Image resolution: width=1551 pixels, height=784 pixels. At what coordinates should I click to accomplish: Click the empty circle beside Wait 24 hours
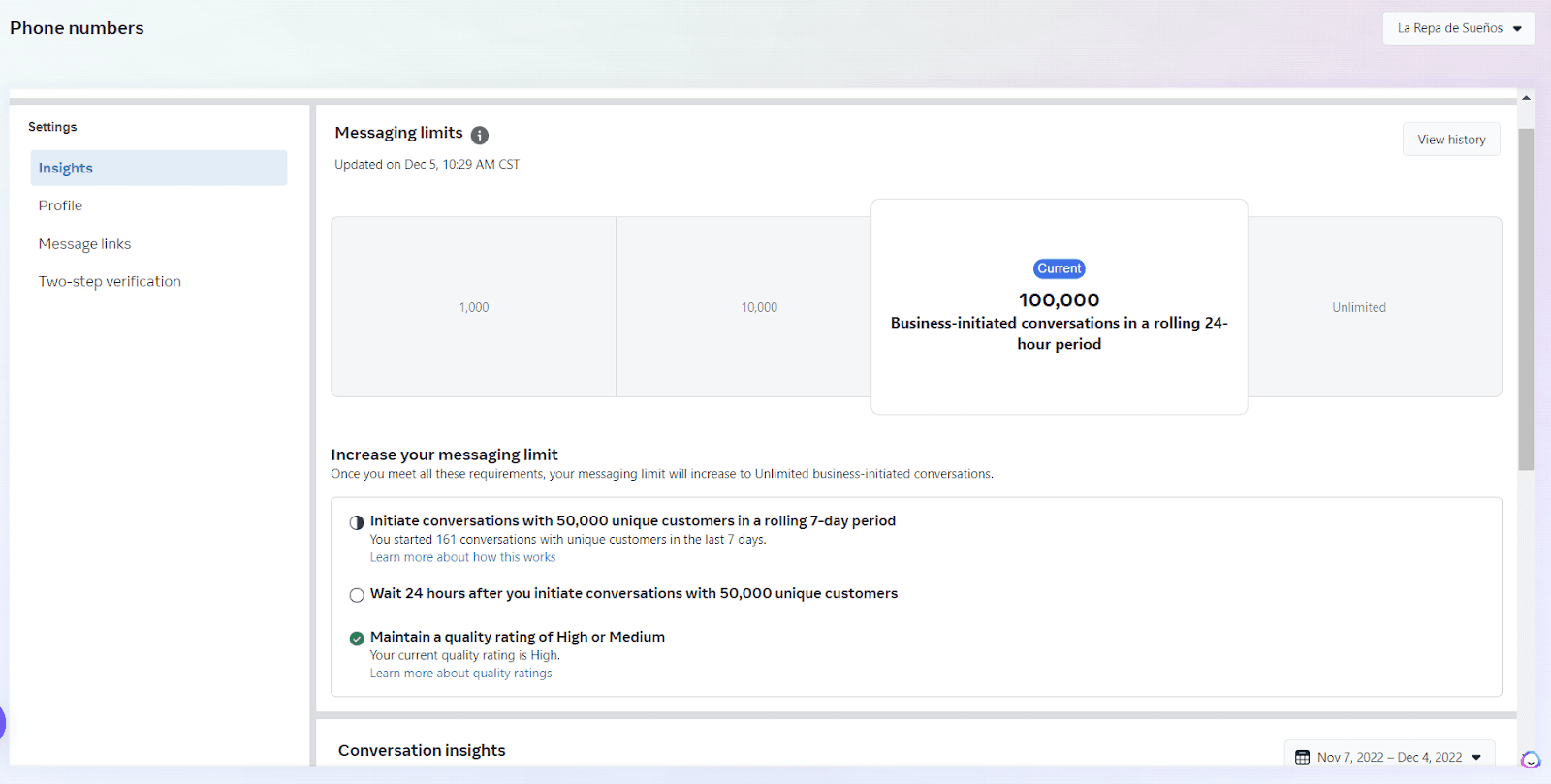coord(357,595)
